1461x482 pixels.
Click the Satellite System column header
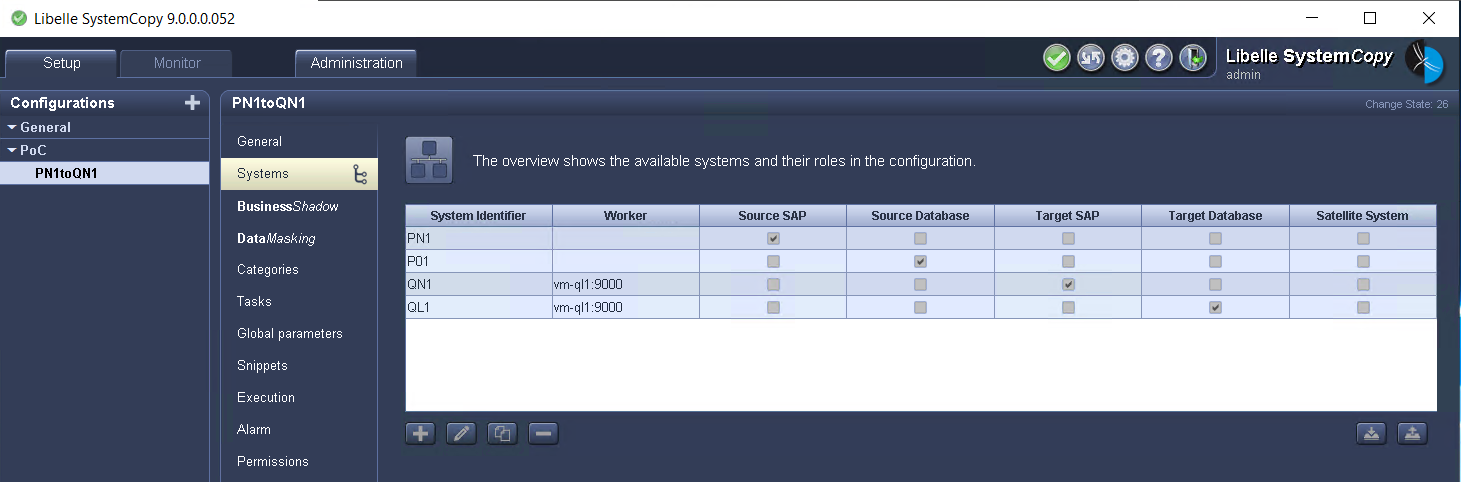1362,216
